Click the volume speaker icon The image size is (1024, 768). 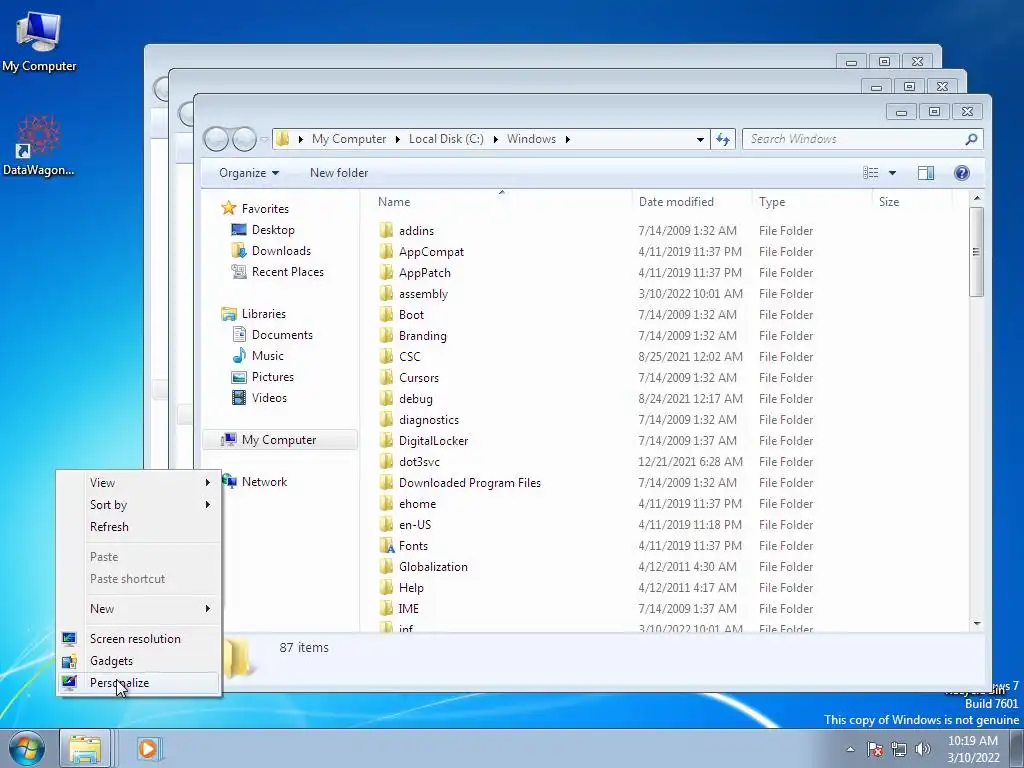click(923, 749)
